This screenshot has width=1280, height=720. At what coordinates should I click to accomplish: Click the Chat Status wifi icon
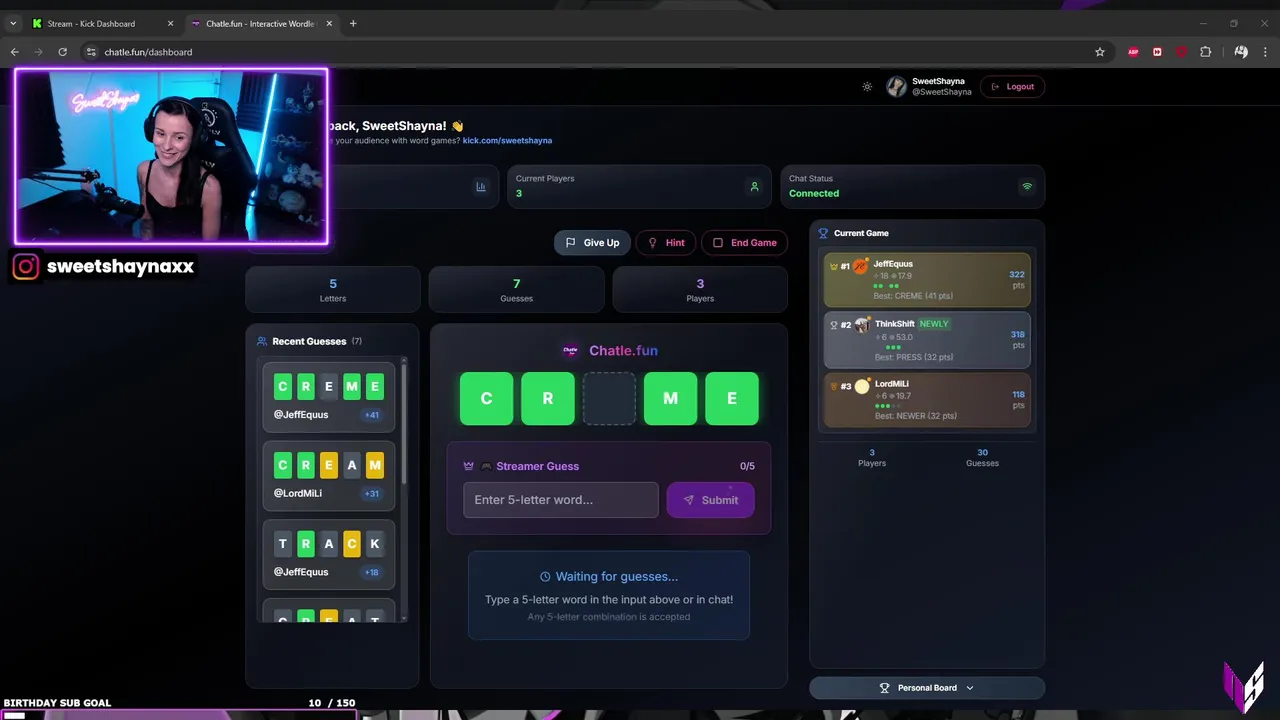click(x=1026, y=186)
